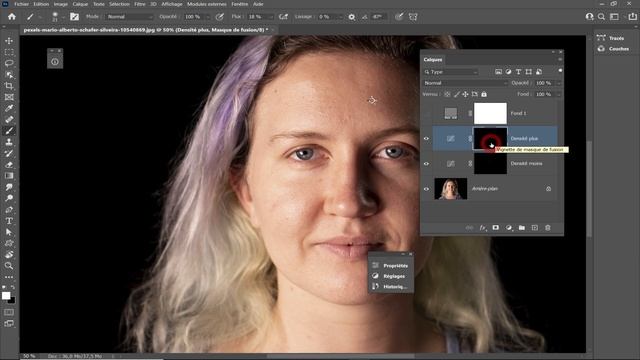Select the Type tool
The image size is (640, 360).
[x=9, y=221]
